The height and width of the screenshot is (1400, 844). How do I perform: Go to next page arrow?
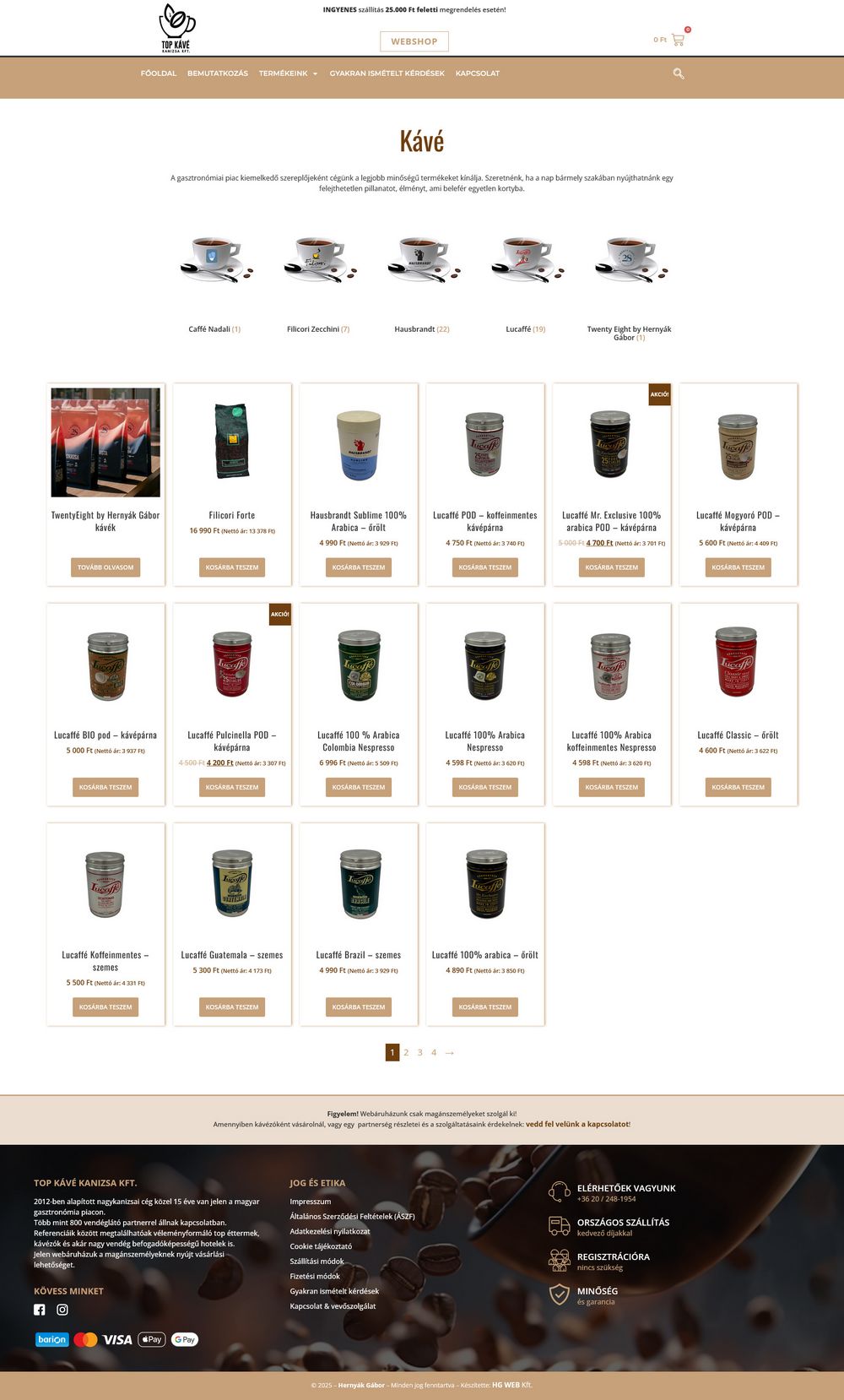pos(450,1052)
